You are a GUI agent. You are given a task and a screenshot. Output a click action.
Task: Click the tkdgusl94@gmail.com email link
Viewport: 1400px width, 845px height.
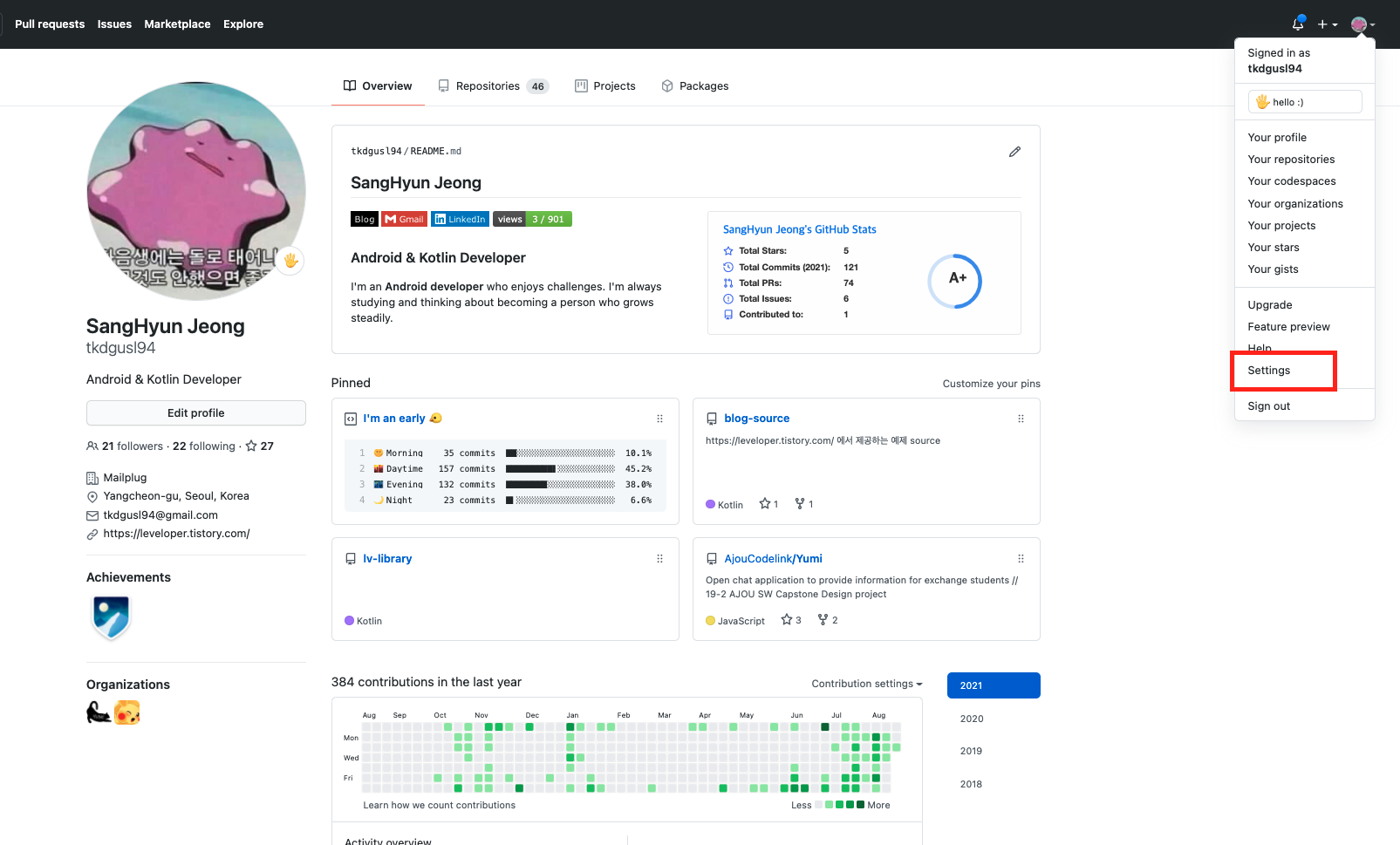(x=160, y=515)
